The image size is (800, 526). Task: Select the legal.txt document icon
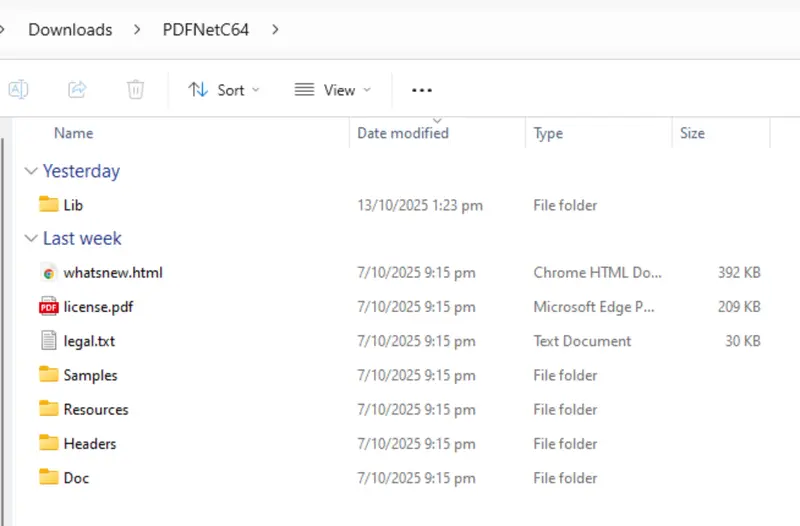[x=48, y=340]
